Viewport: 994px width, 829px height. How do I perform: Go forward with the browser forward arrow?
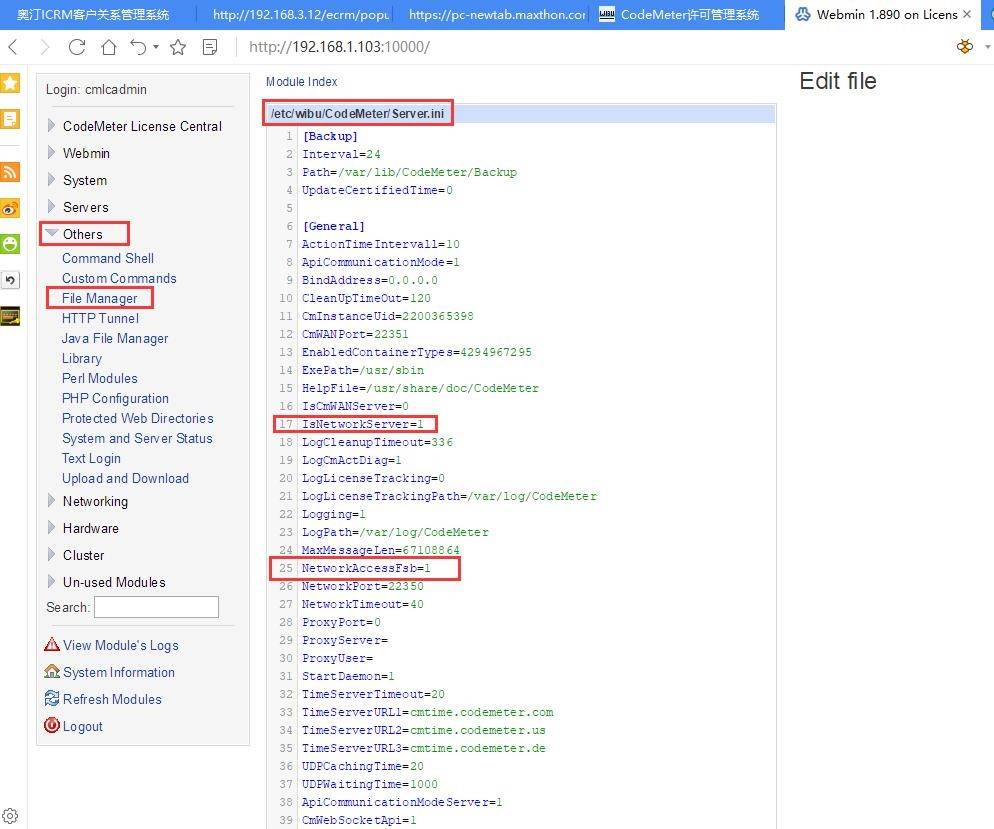click(44, 47)
